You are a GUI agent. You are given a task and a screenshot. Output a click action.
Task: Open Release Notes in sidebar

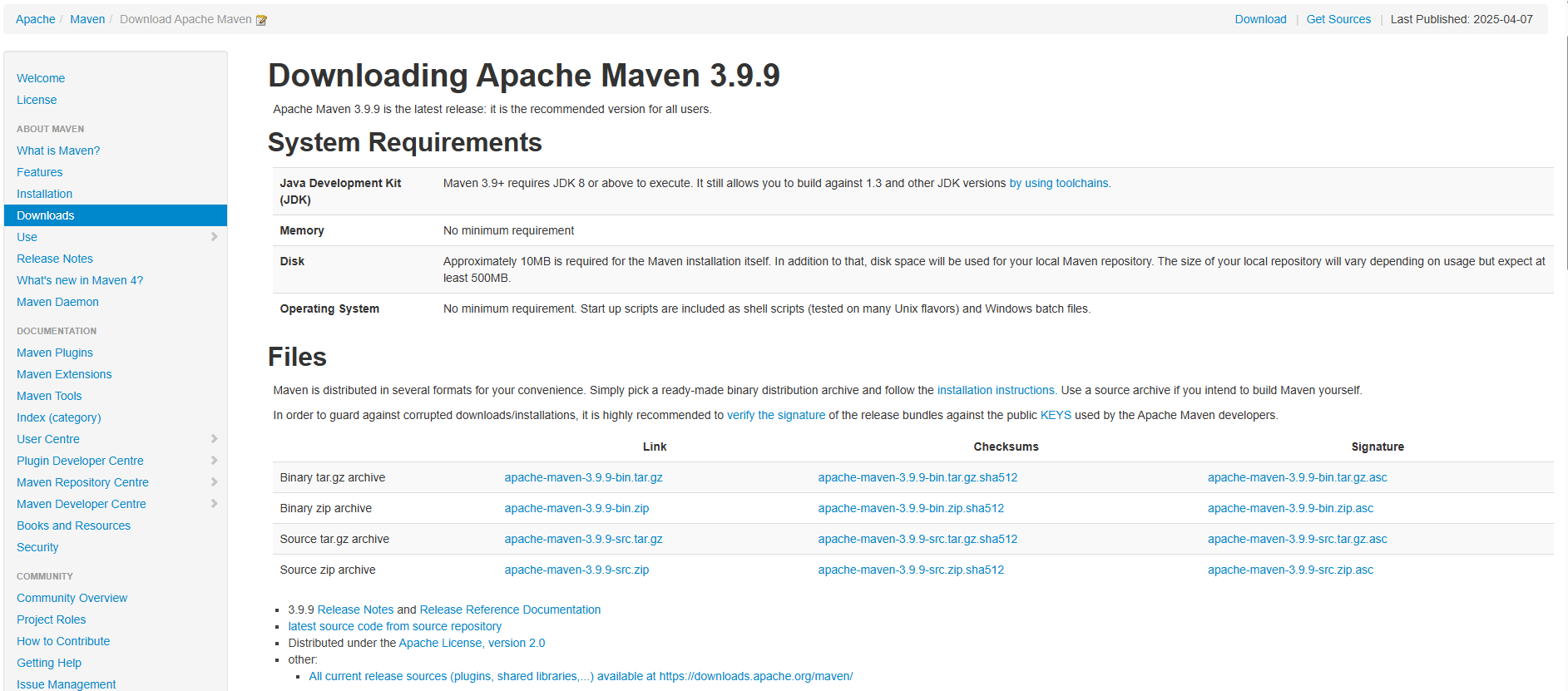click(55, 259)
